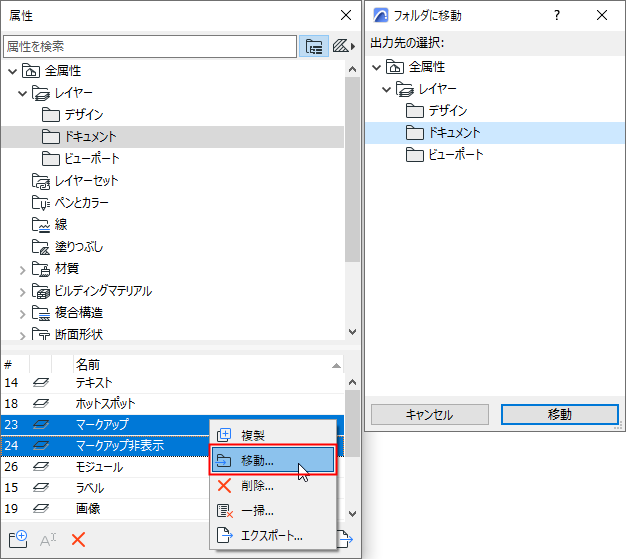Select layer row モジュール
626x559 pixels.
(106, 467)
